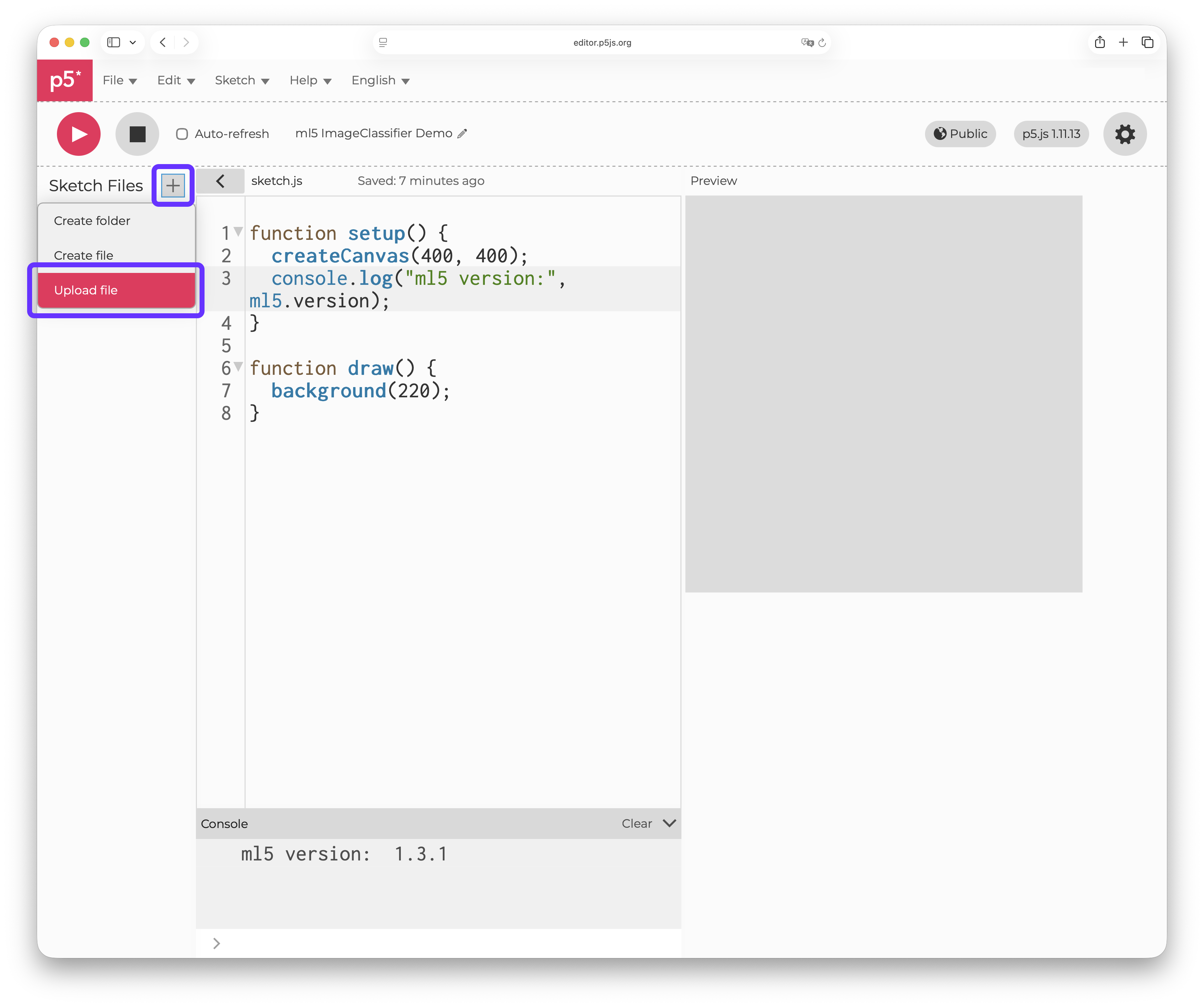
Task: Click the Saved: 7 minutes ago status
Action: point(421,181)
